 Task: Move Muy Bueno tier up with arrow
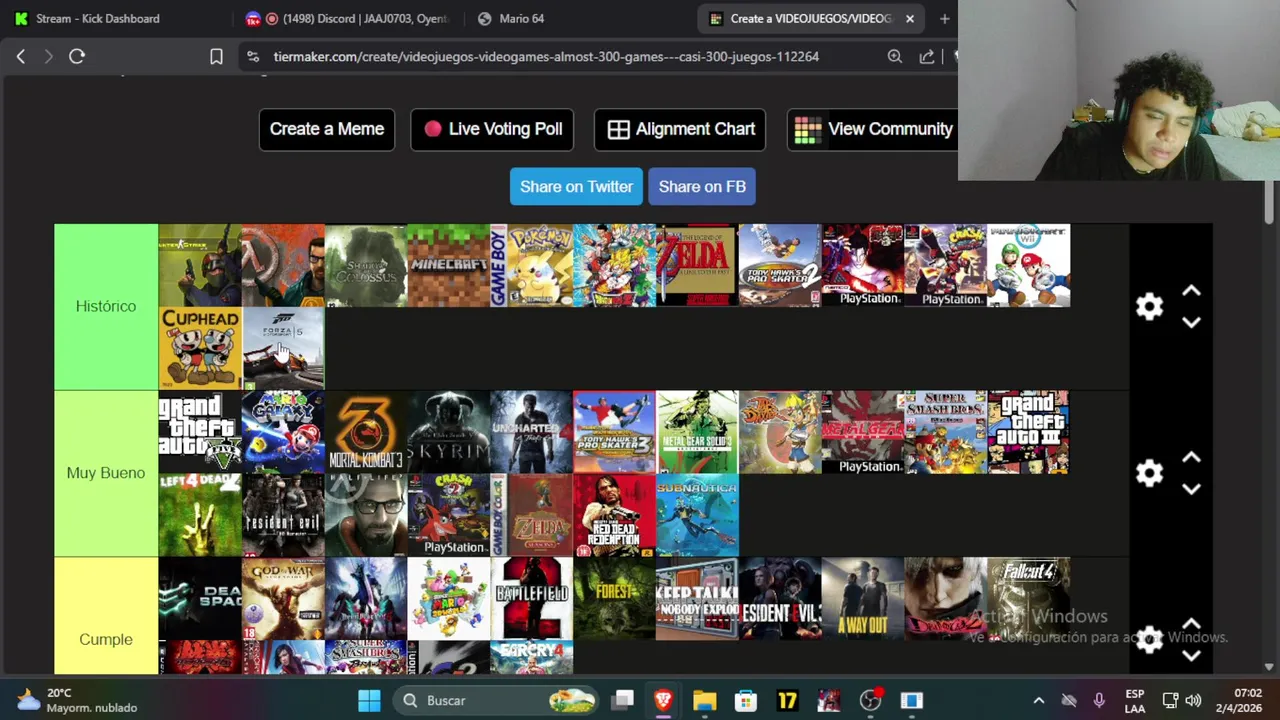pyautogui.click(x=1191, y=458)
